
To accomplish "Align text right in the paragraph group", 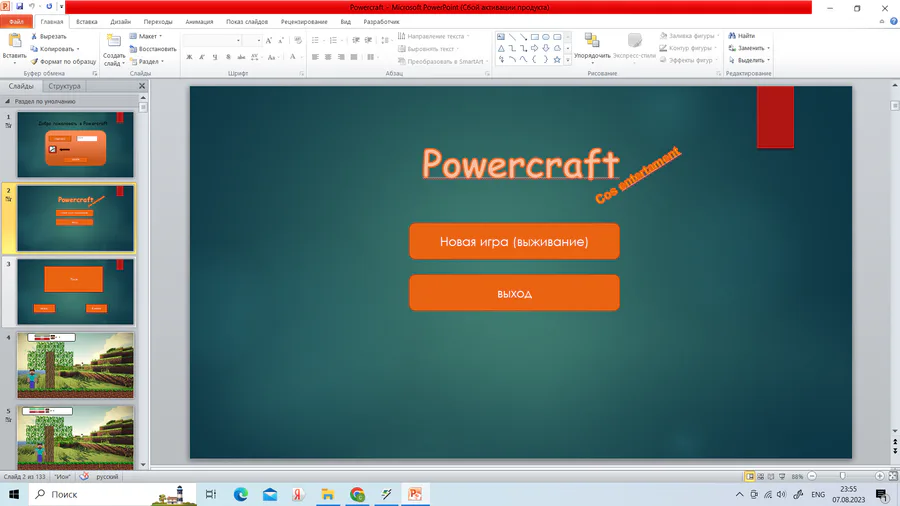I will [x=341, y=57].
